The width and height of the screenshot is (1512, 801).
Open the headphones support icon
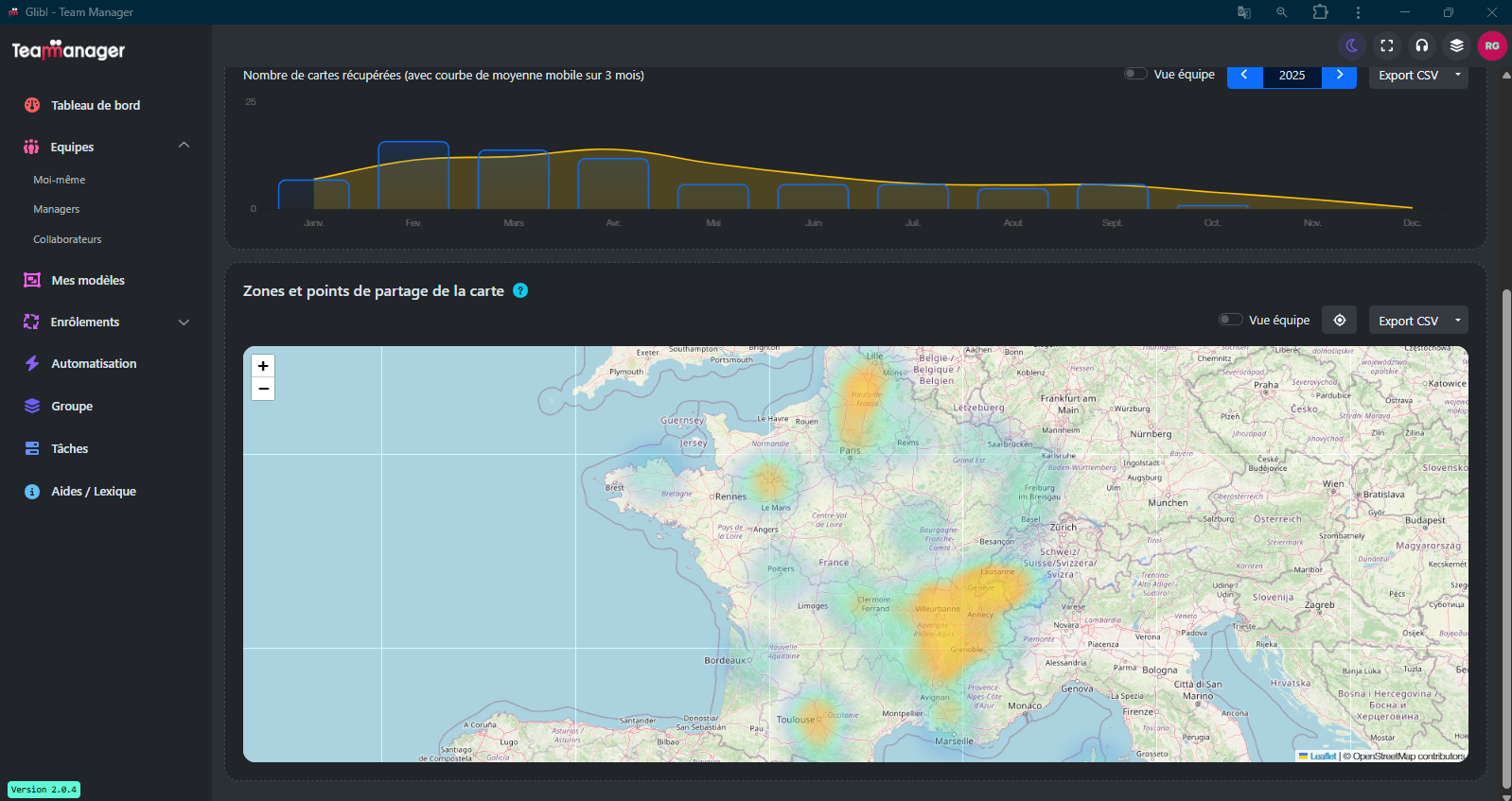[x=1422, y=45]
